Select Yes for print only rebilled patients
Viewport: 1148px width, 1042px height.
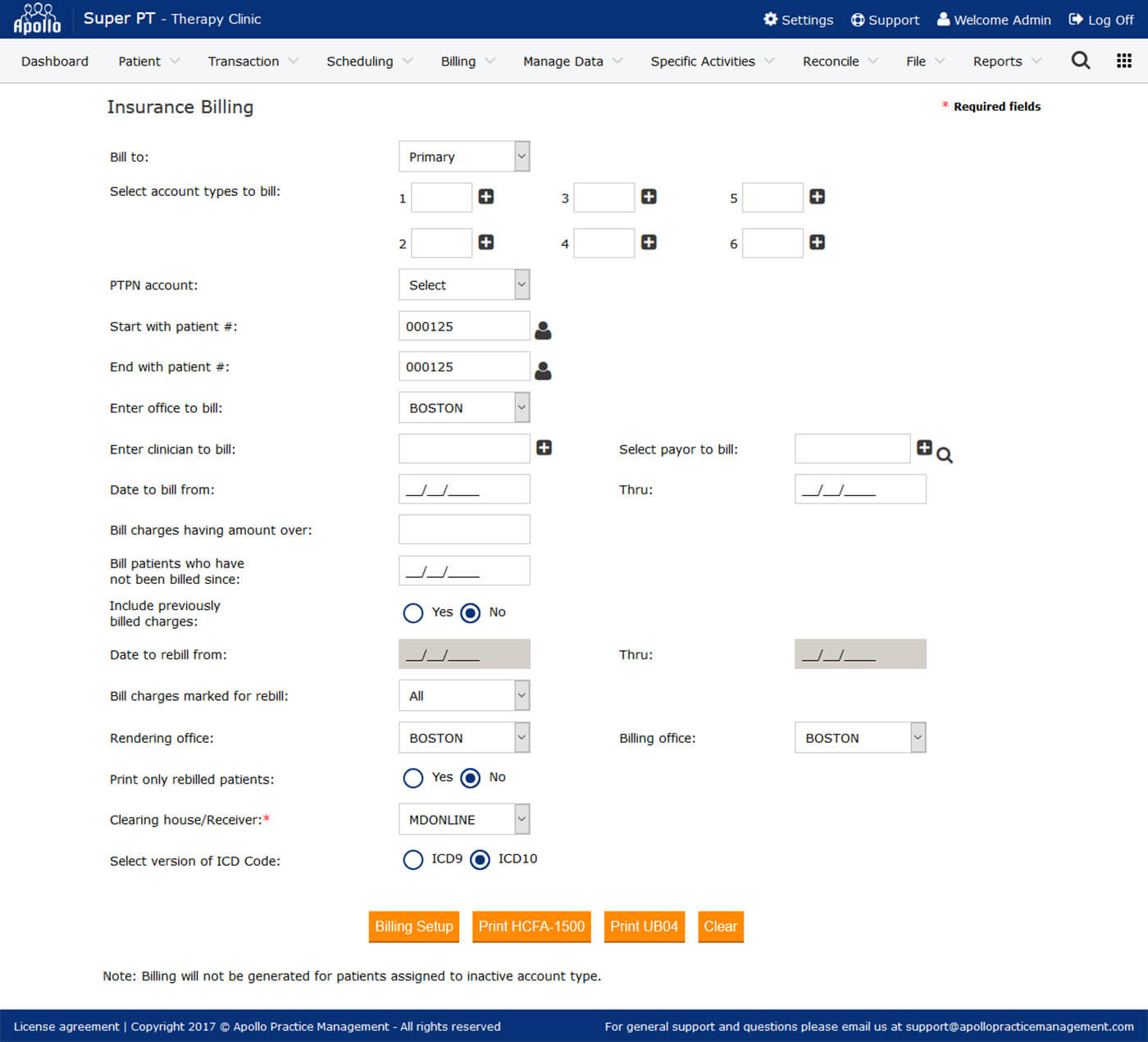(x=413, y=778)
